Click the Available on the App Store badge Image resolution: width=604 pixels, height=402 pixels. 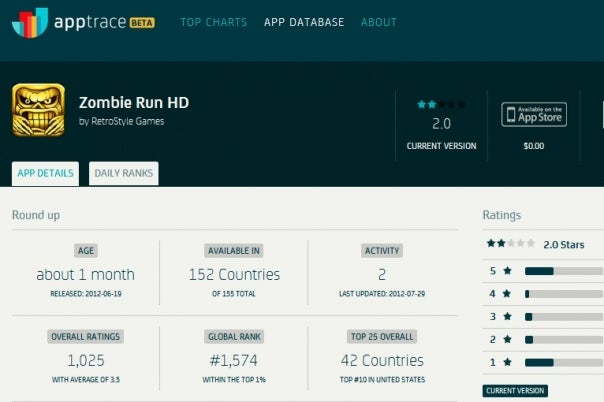point(534,114)
